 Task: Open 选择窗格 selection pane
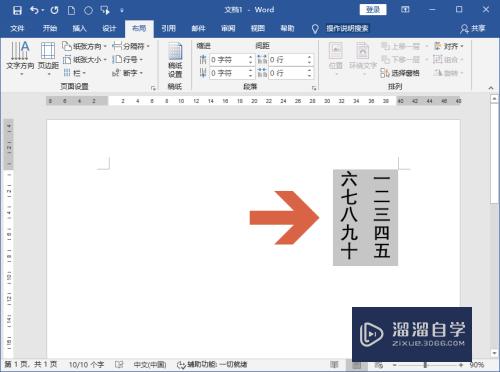tap(400, 73)
